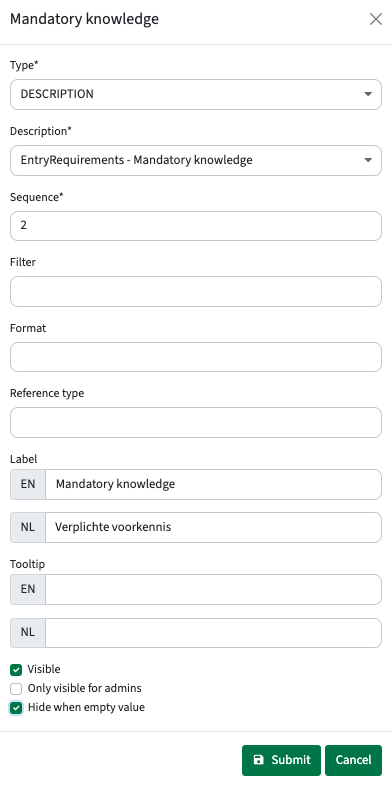Select the Format text field
392x785 pixels.
coord(196,357)
